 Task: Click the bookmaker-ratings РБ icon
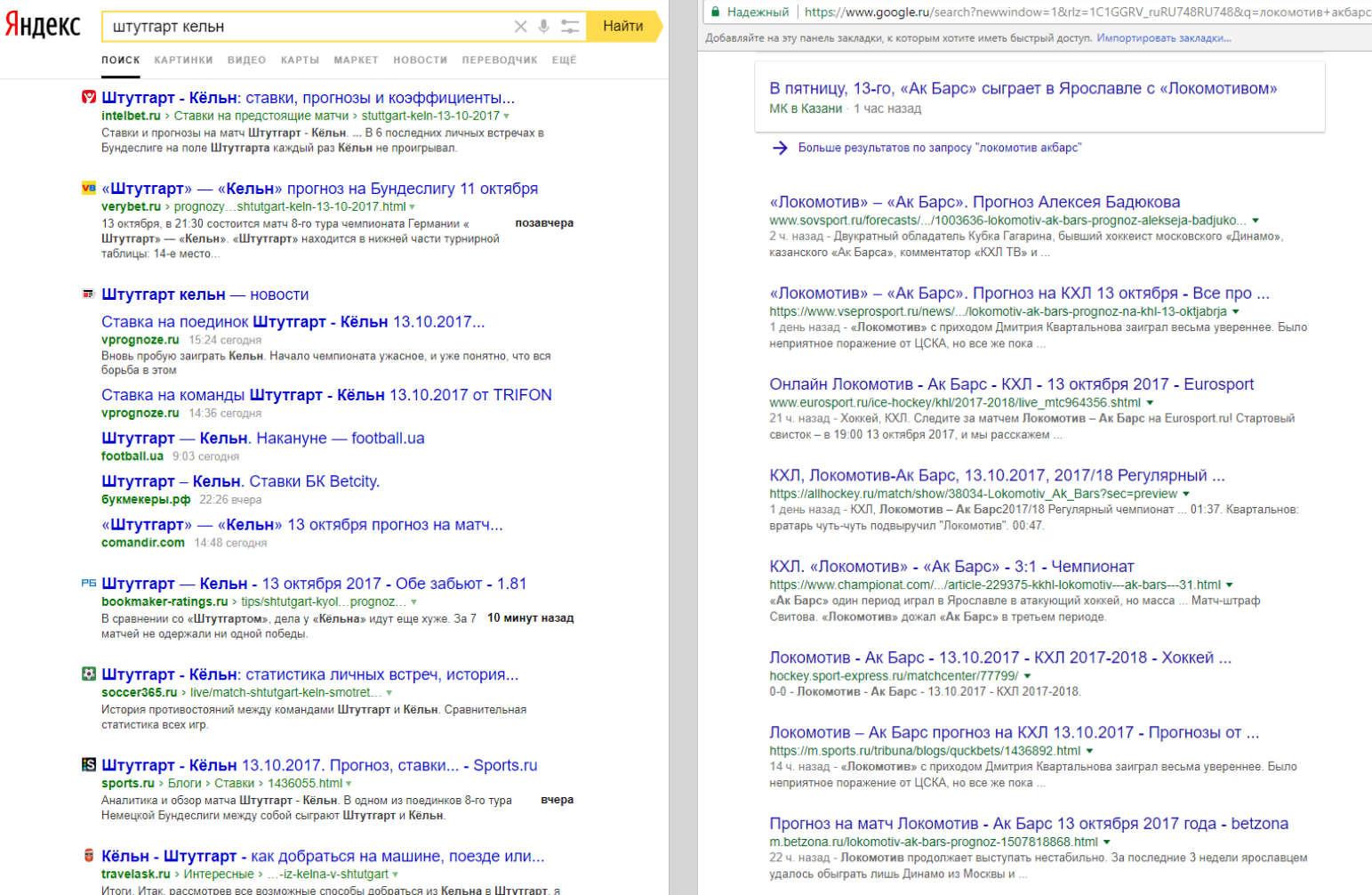[88, 584]
